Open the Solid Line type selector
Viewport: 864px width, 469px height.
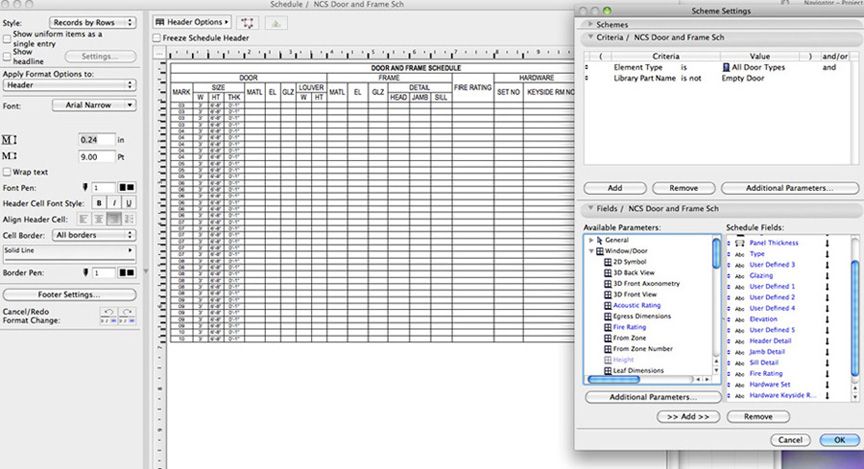(x=69, y=253)
